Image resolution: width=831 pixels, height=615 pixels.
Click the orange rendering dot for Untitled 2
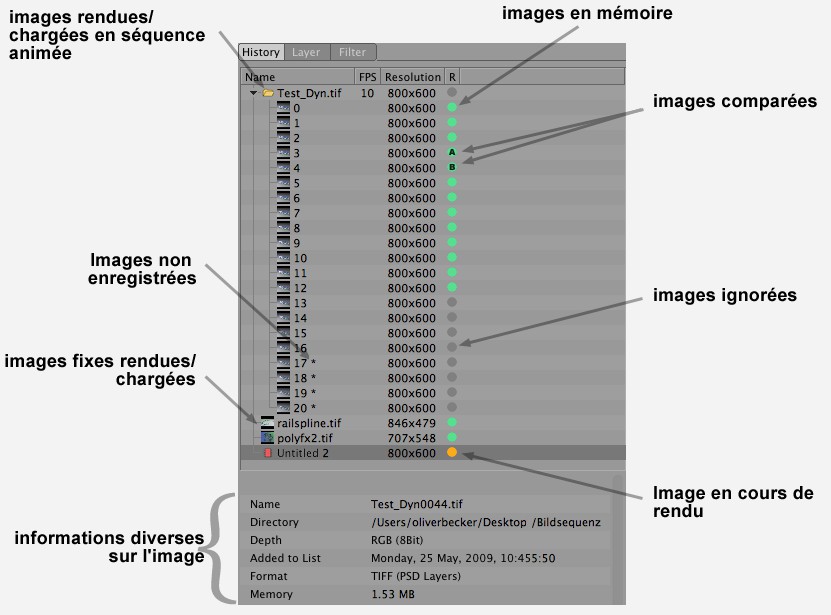coord(452,453)
